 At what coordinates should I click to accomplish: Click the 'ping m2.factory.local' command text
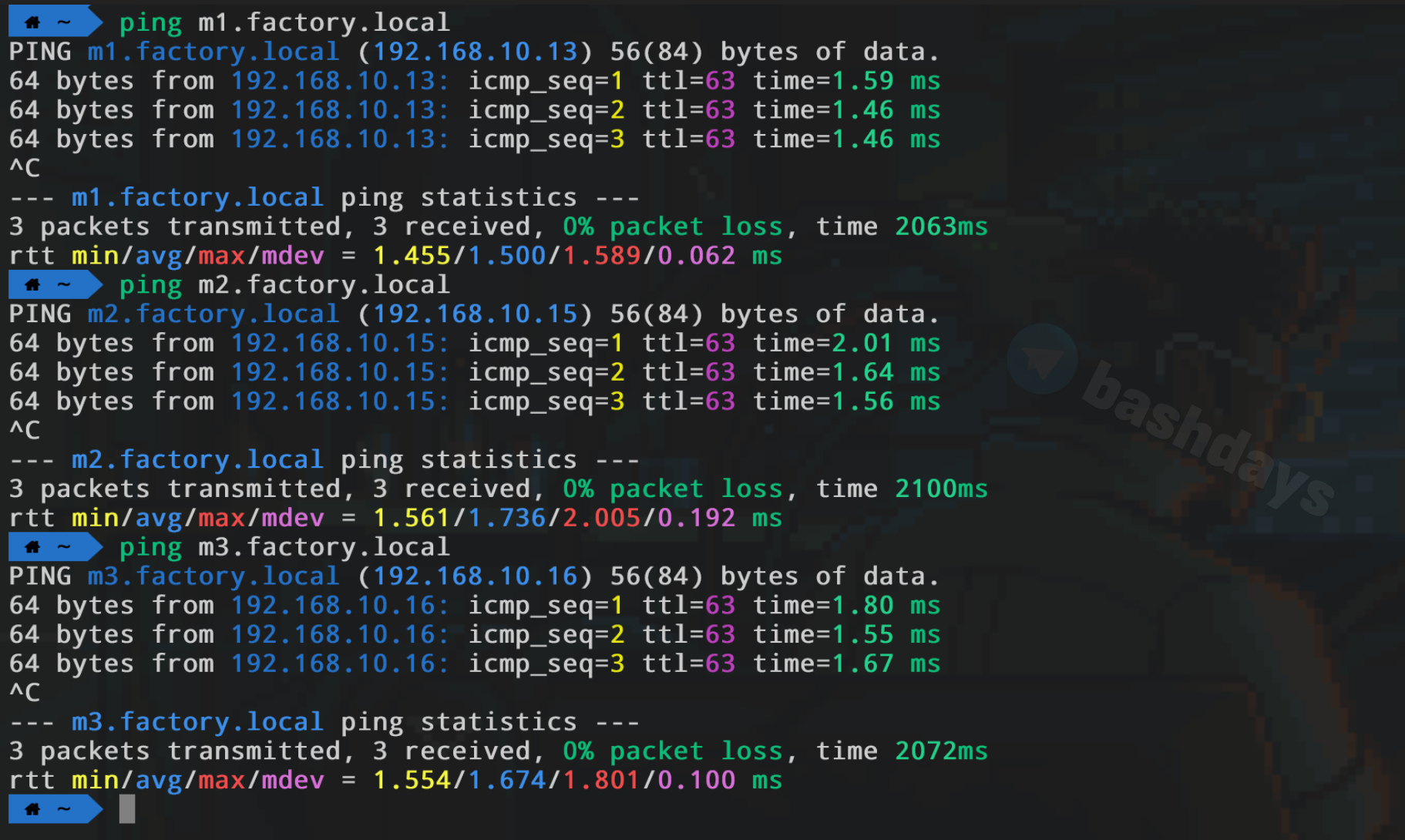(284, 285)
